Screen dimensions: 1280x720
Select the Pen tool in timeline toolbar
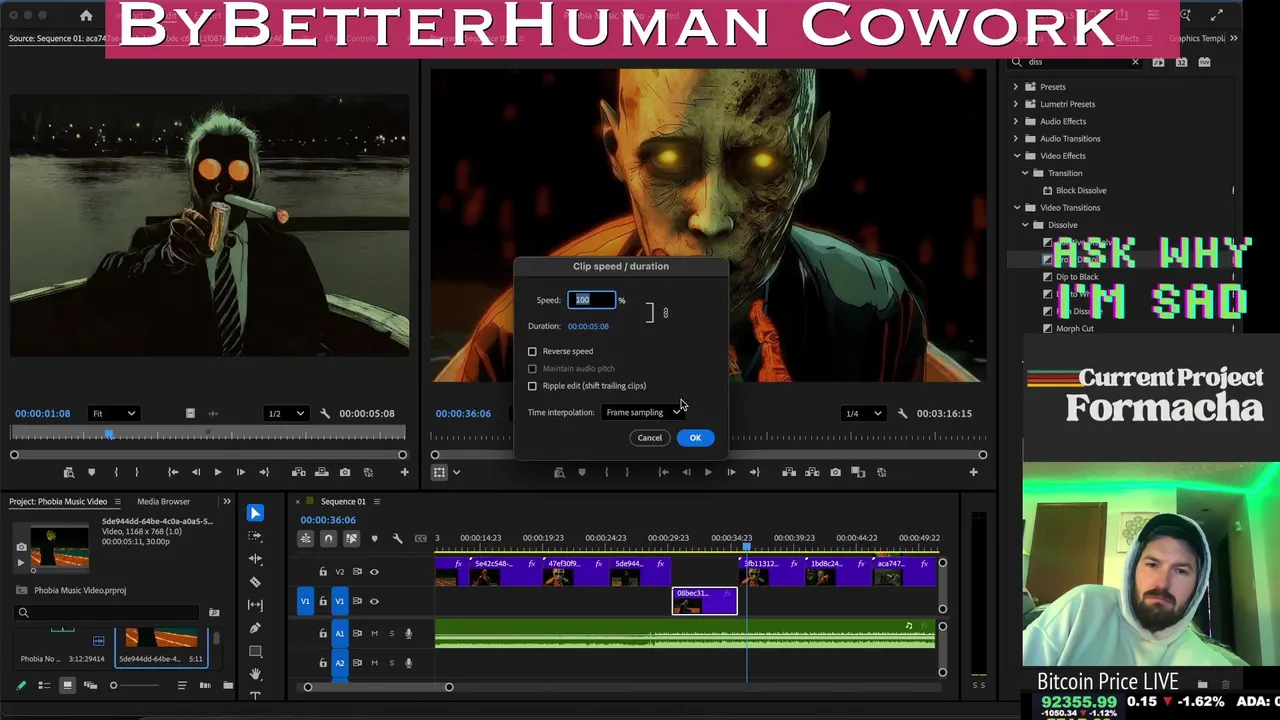pyautogui.click(x=255, y=628)
